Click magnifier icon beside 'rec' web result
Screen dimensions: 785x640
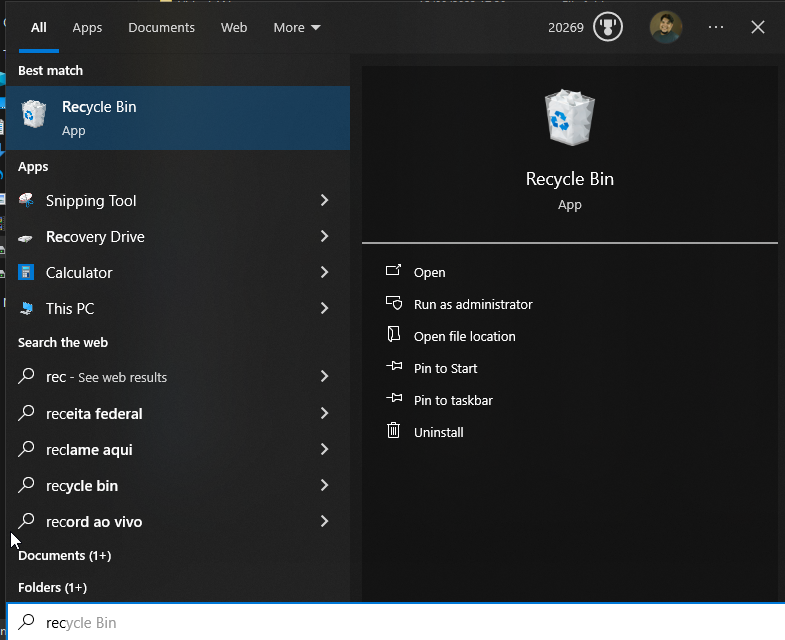click(26, 376)
